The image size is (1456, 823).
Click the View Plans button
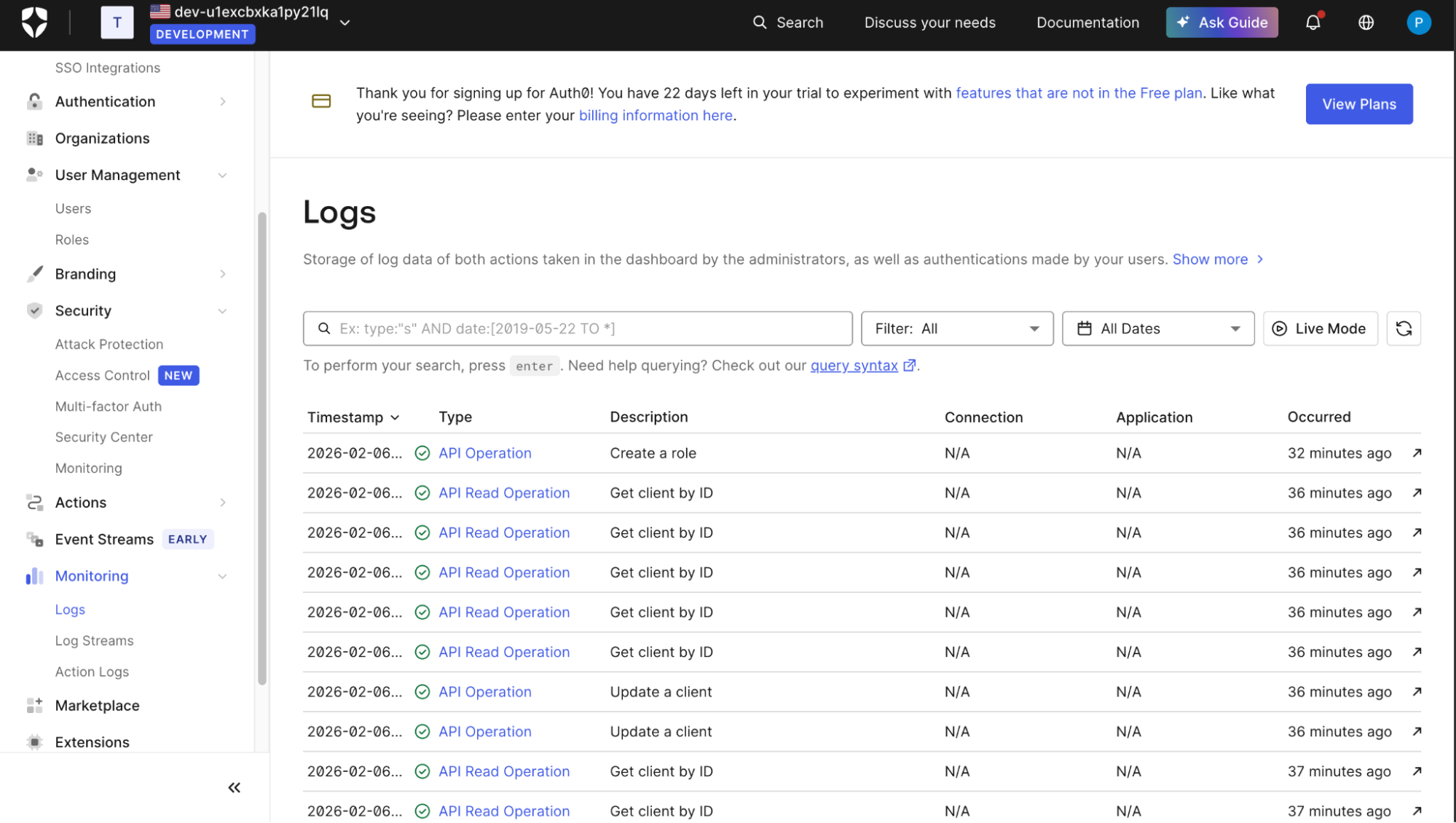pos(1358,104)
